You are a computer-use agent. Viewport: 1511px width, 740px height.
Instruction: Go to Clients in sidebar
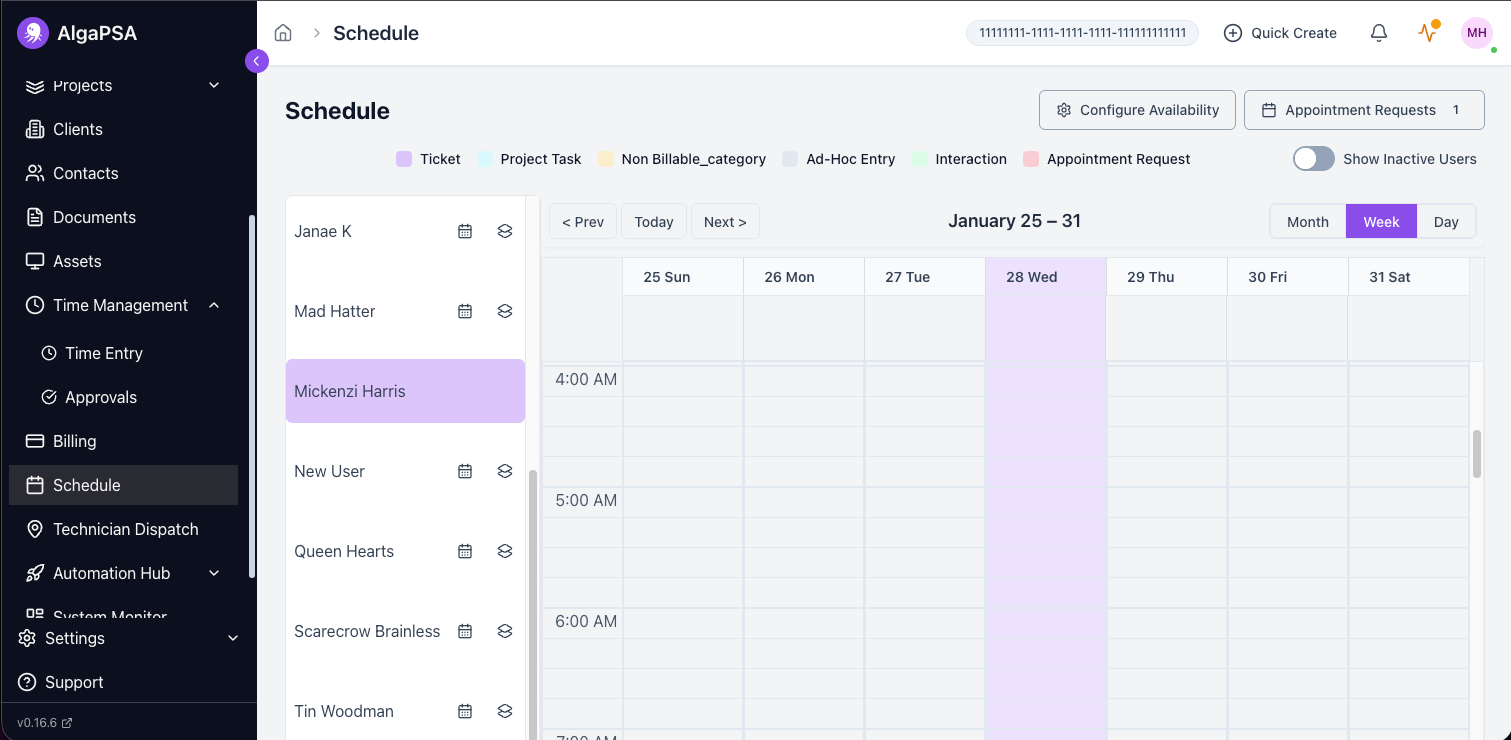(x=124, y=129)
